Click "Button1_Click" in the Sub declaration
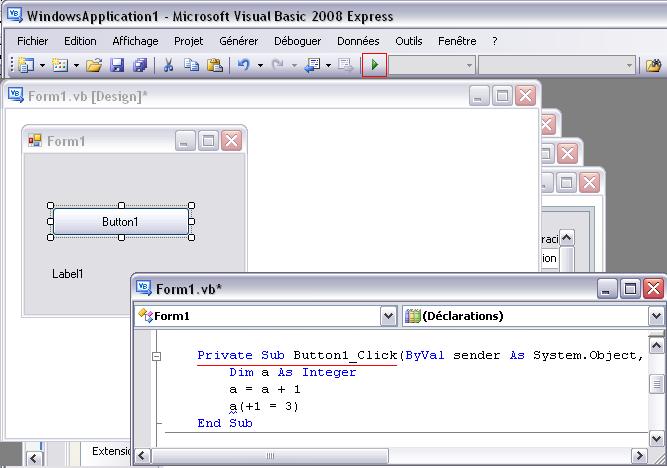The height and width of the screenshot is (468, 667). [345, 356]
